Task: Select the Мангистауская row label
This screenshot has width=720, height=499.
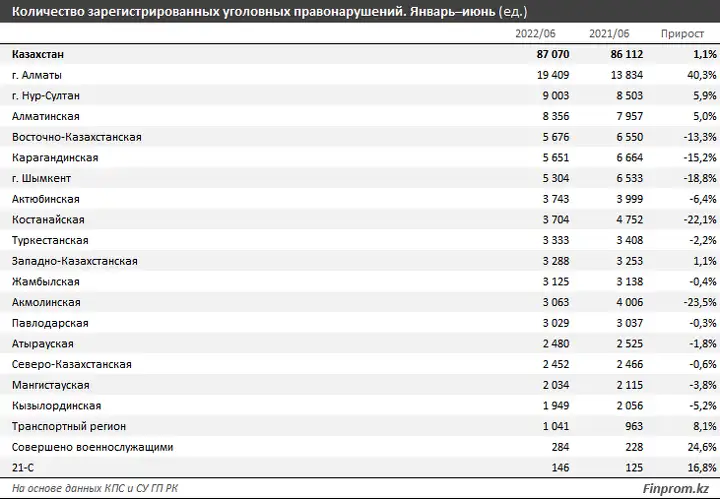Action: point(51,385)
